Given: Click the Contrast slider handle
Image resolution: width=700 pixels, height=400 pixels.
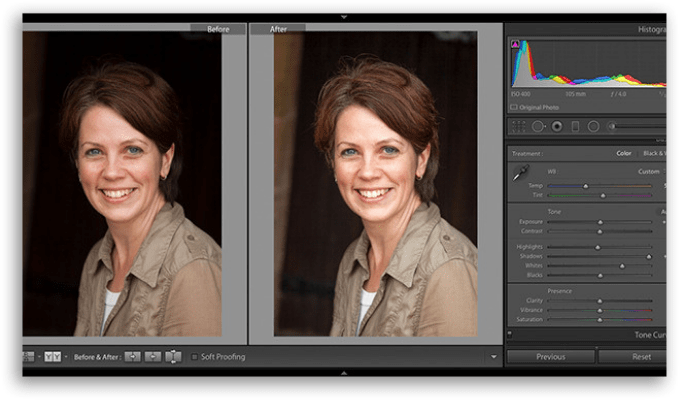Looking at the screenshot, I should tap(600, 231).
